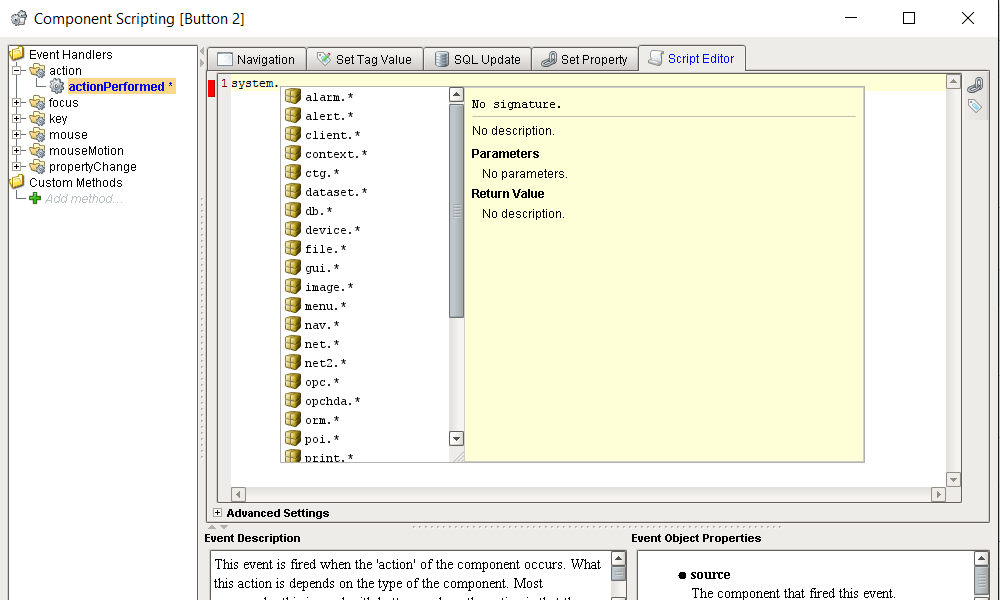
Task: Click the tag browser icon beside editor
Action: coord(974,106)
